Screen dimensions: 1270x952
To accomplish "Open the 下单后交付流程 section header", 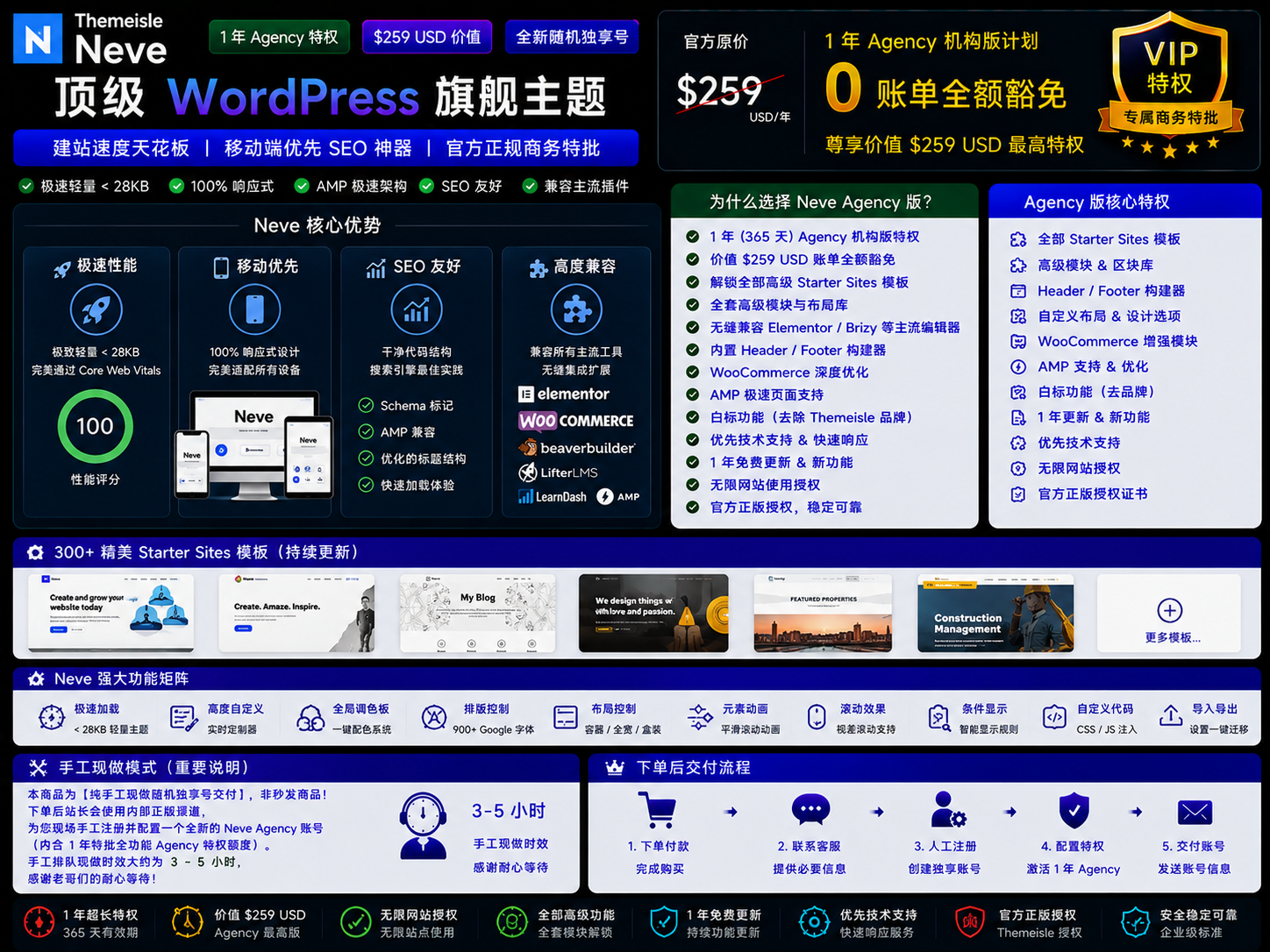I will 924,768.
